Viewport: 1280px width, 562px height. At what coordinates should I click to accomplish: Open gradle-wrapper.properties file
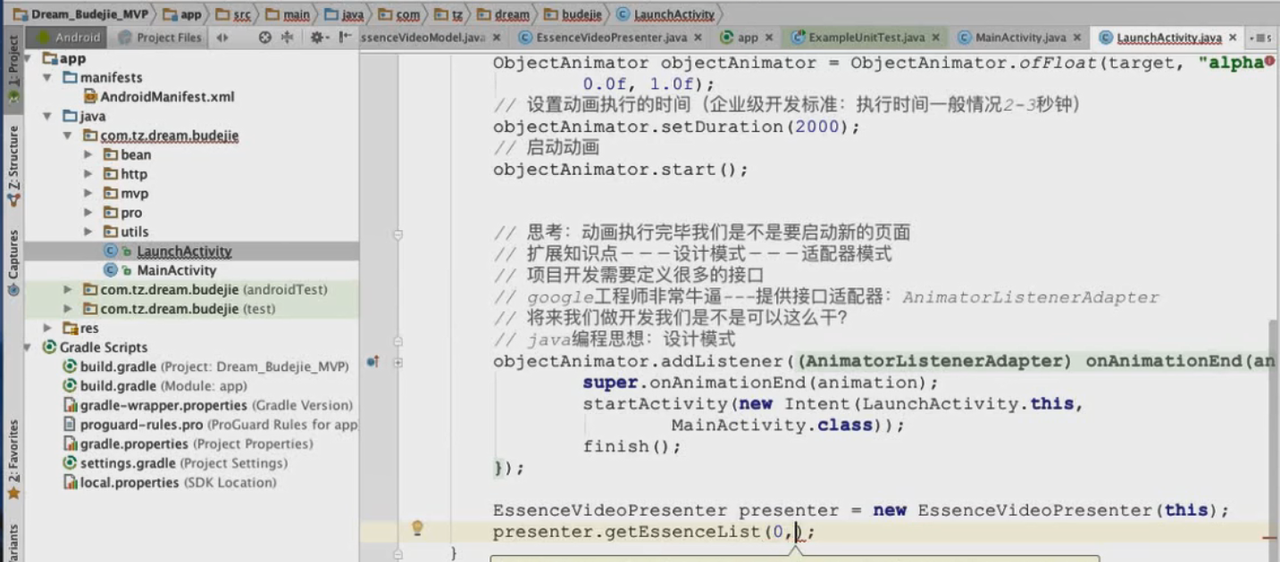click(208, 406)
